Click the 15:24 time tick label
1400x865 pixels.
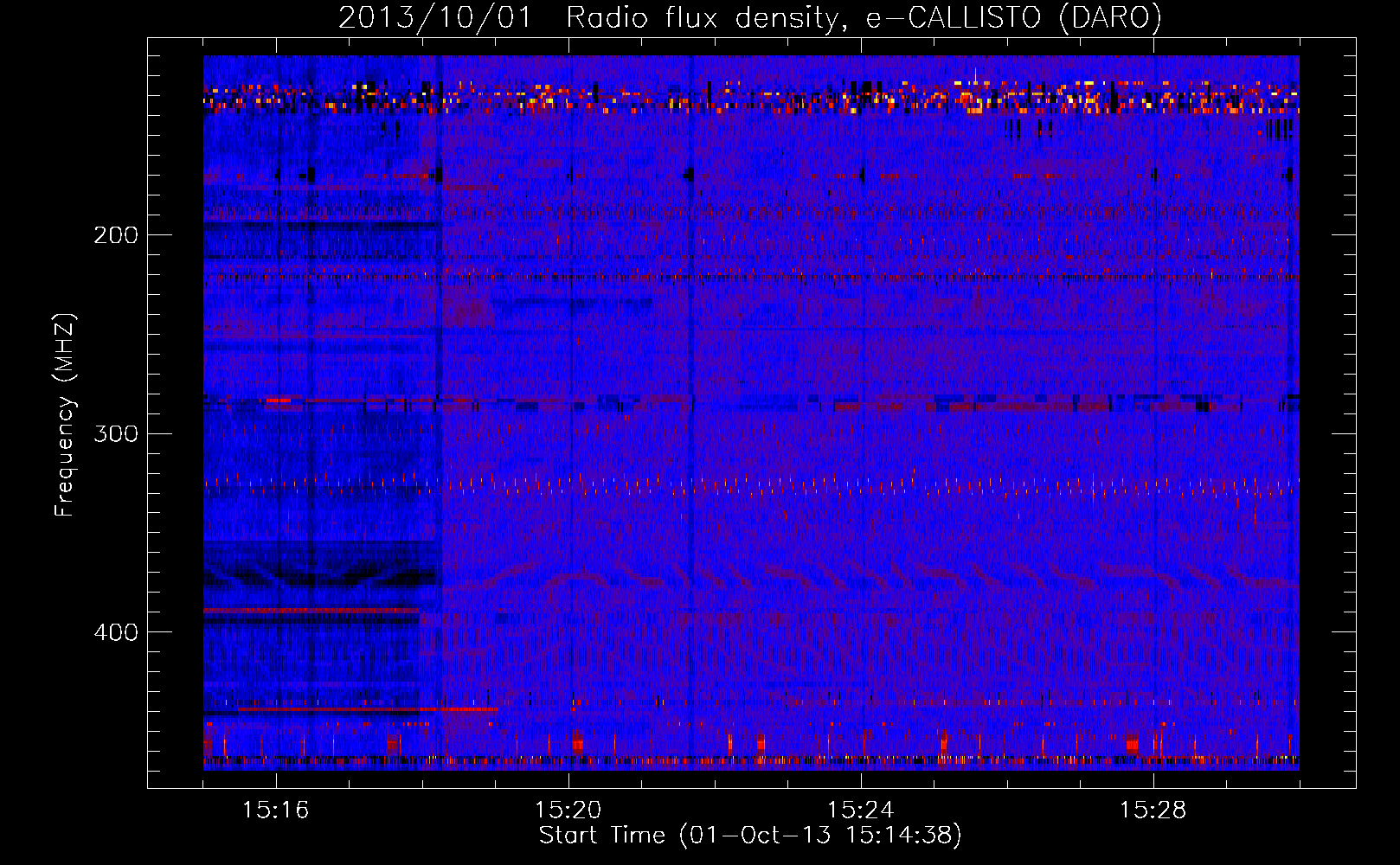click(861, 811)
